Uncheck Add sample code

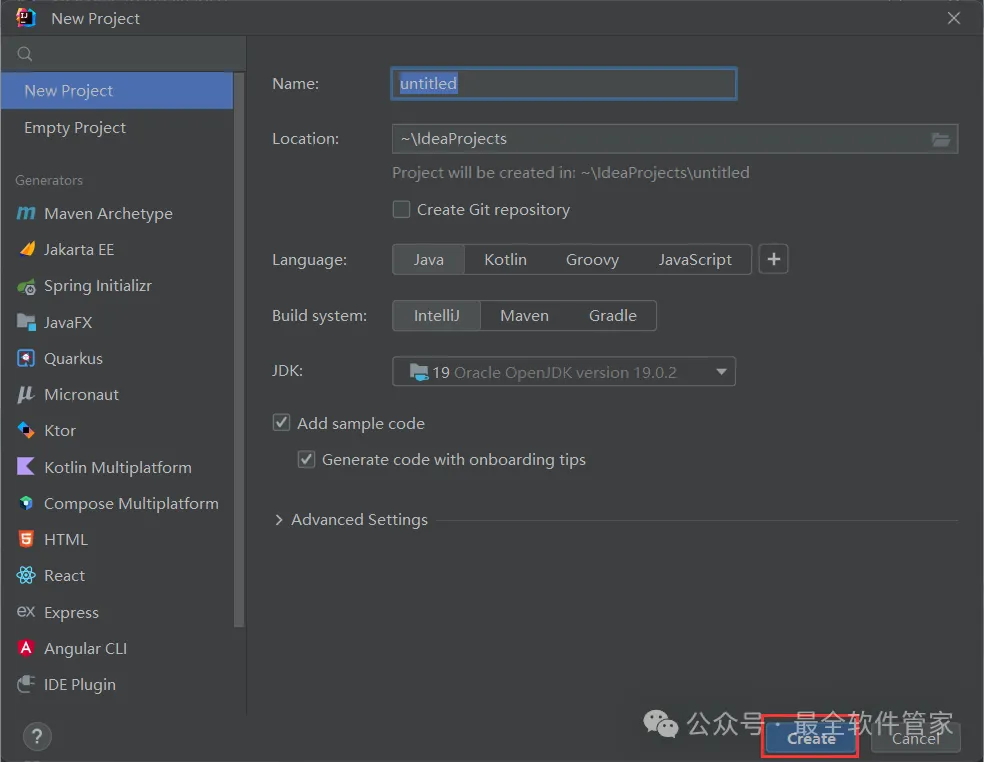tap(281, 422)
